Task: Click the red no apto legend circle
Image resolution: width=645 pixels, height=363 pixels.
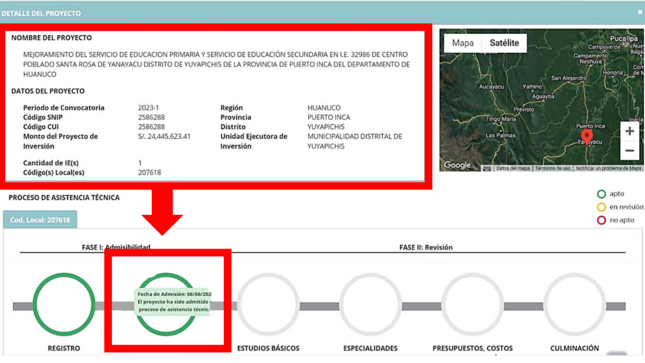Action: (x=601, y=220)
